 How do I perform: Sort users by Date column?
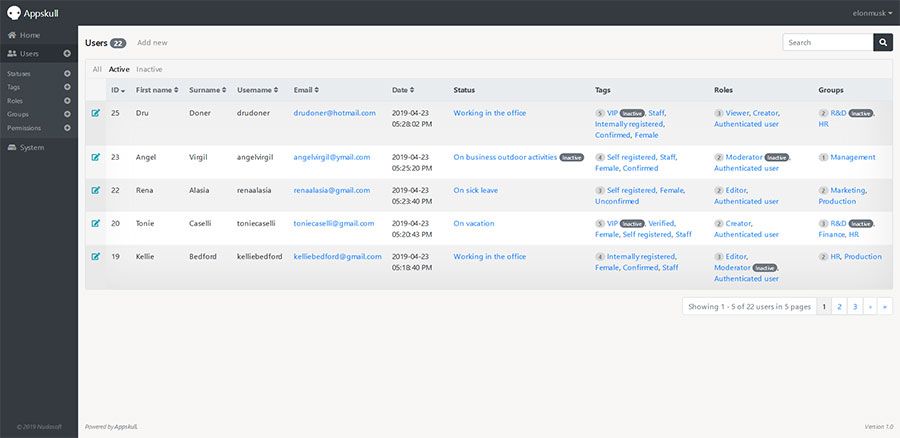(x=403, y=90)
